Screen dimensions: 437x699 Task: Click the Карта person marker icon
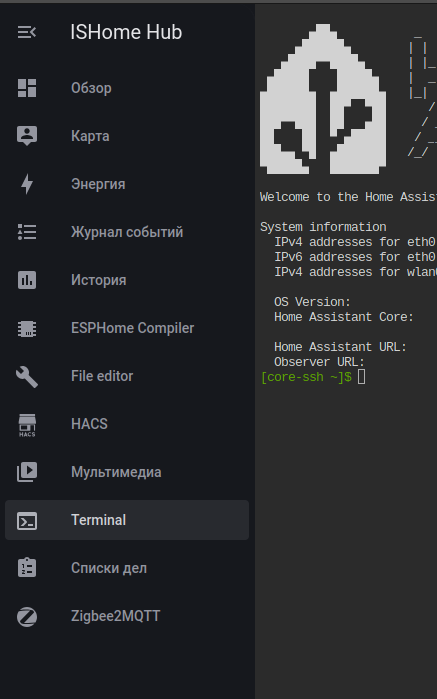pos(27,136)
